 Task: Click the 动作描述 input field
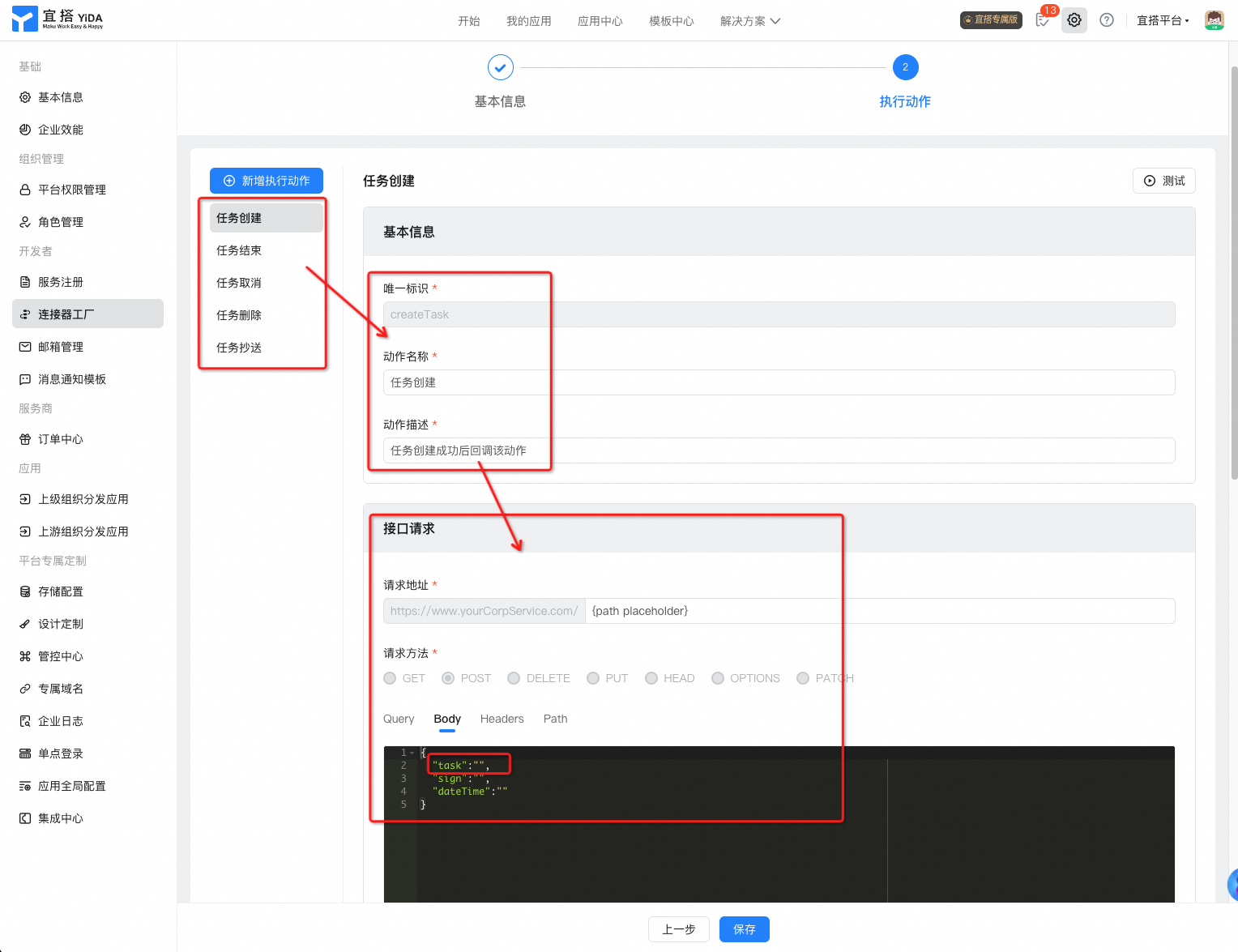pyautogui.click(x=779, y=450)
